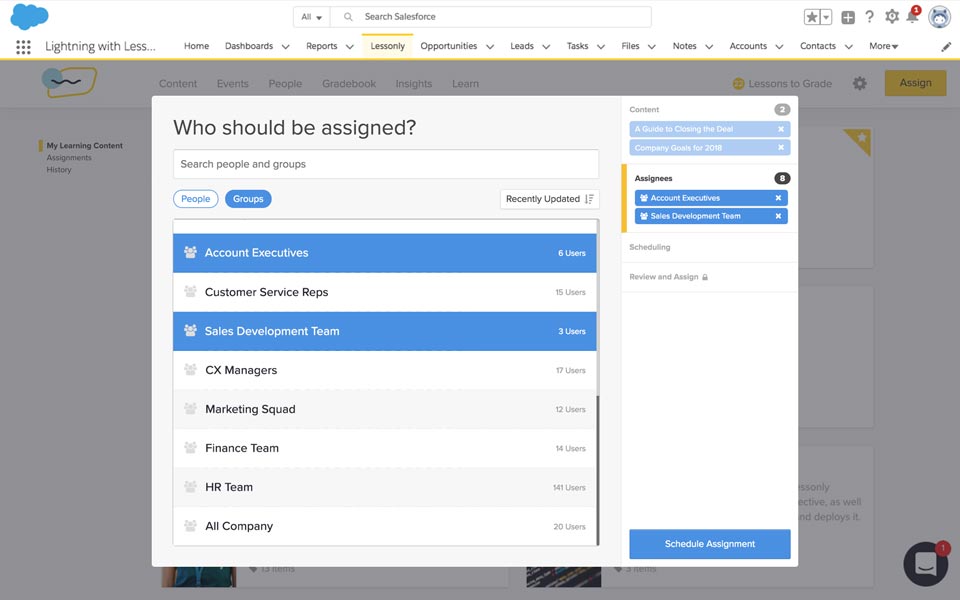This screenshot has width=960, height=600.
Task: Click the Search Salesforce field
Action: pyautogui.click(x=490, y=17)
